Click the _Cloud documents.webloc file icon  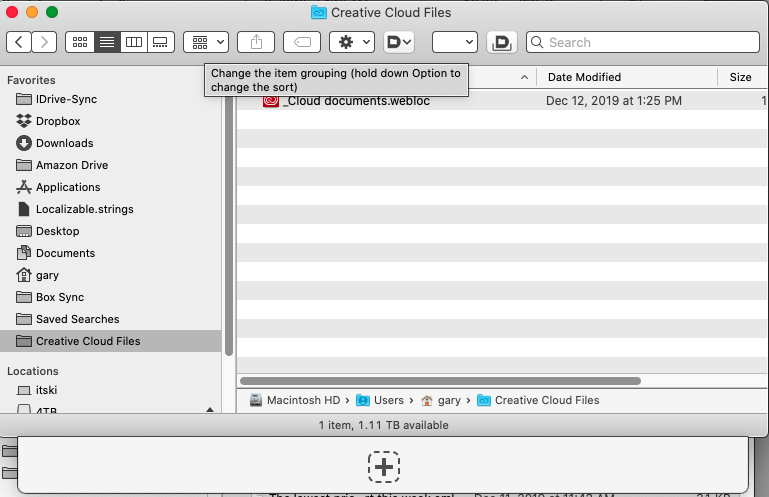tap(271, 101)
